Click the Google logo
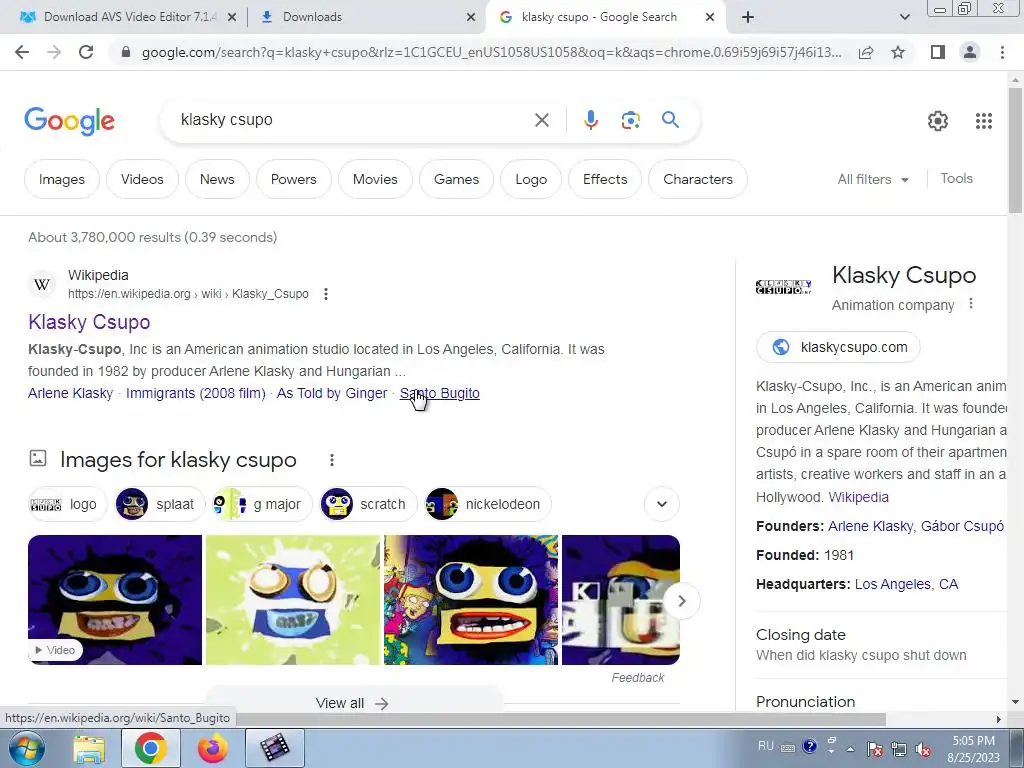This screenshot has width=1024, height=768. (x=69, y=121)
